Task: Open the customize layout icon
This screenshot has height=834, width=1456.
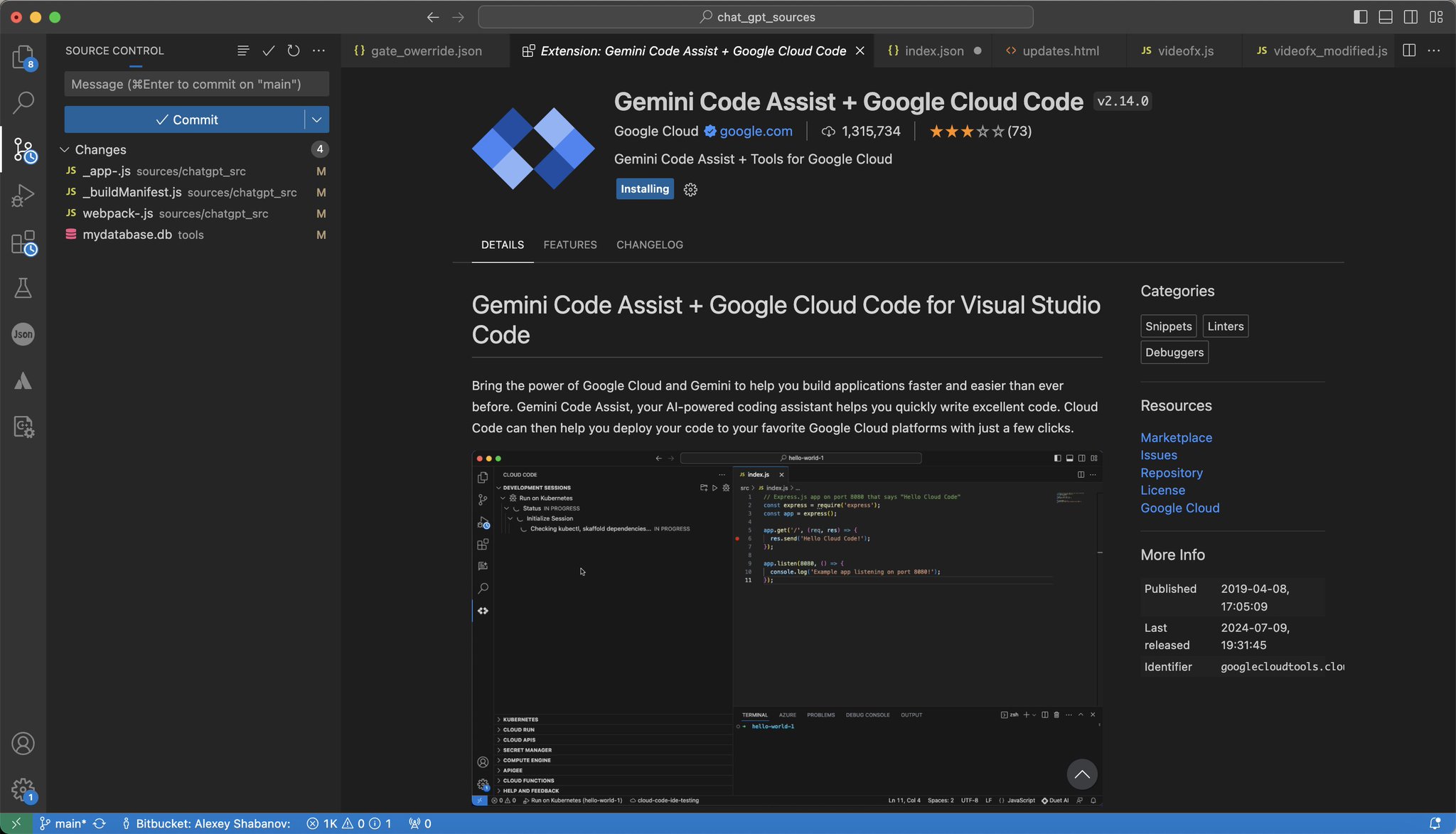Action: [1437, 17]
